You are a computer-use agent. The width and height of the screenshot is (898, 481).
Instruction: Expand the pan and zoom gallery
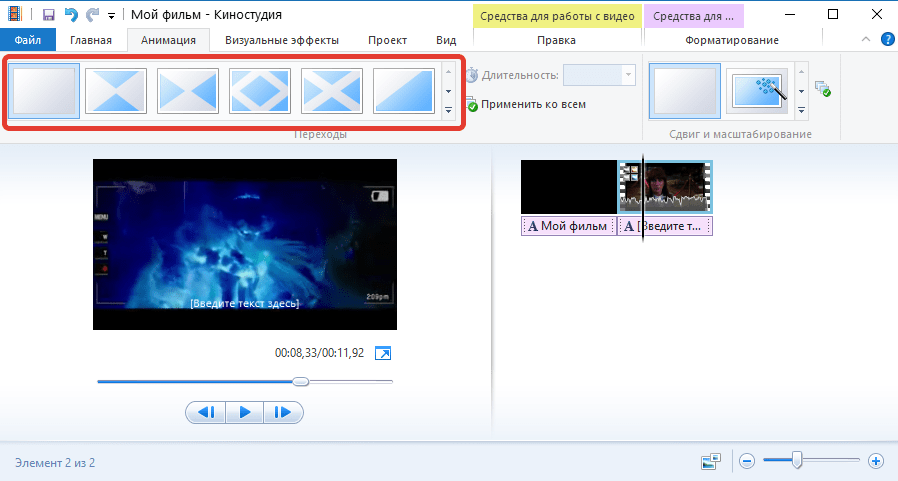tap(802, 110)
